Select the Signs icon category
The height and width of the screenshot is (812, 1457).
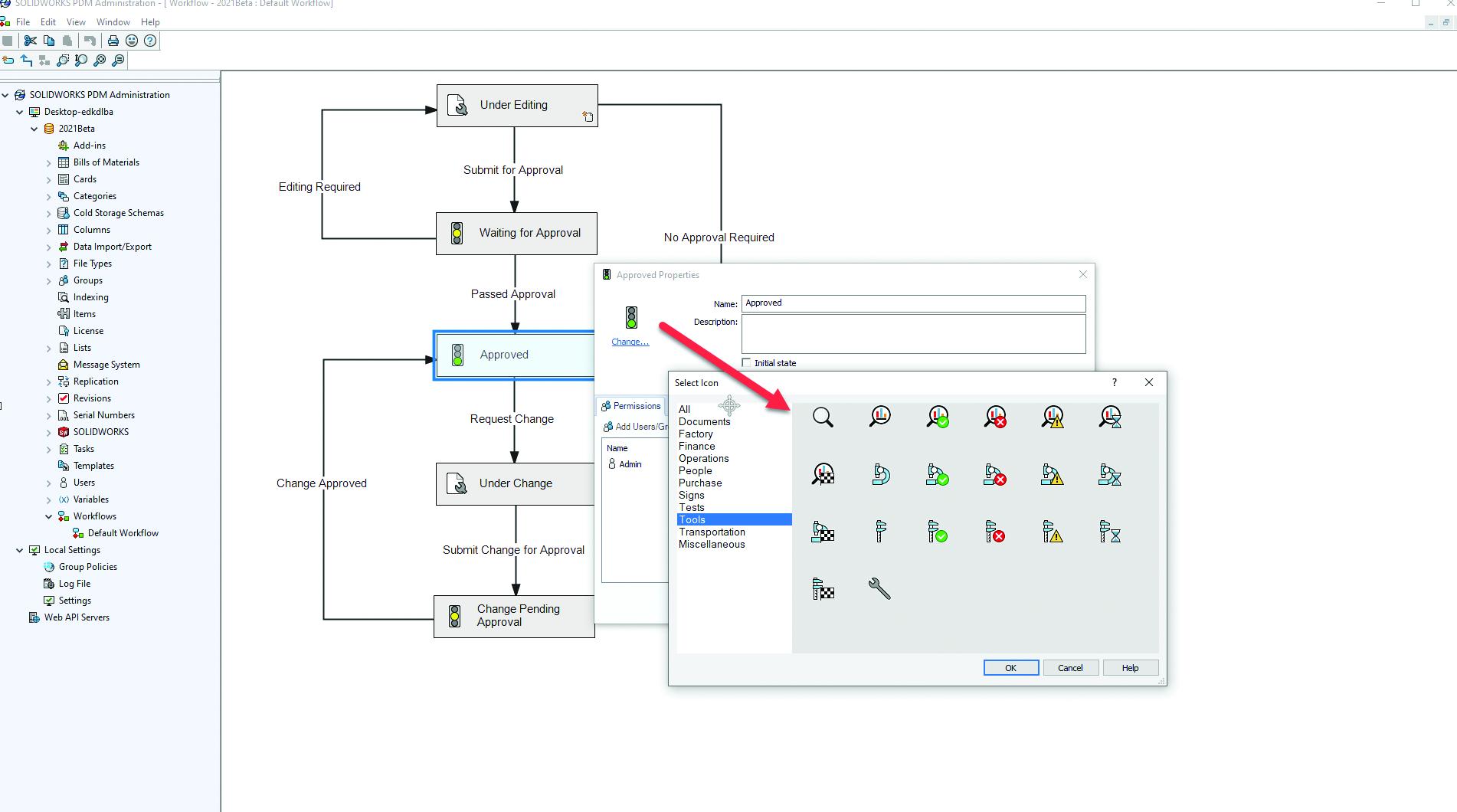tap(691, 495)
